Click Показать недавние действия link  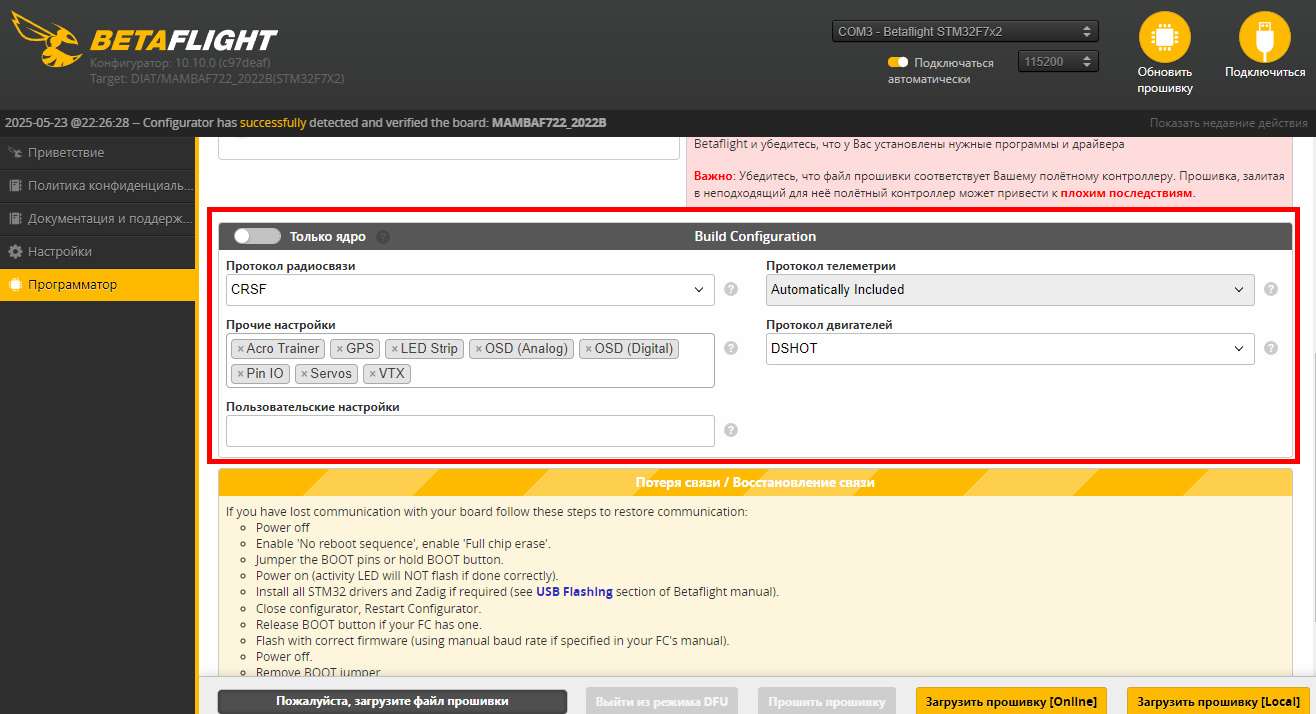click(x=1229, y=123)
